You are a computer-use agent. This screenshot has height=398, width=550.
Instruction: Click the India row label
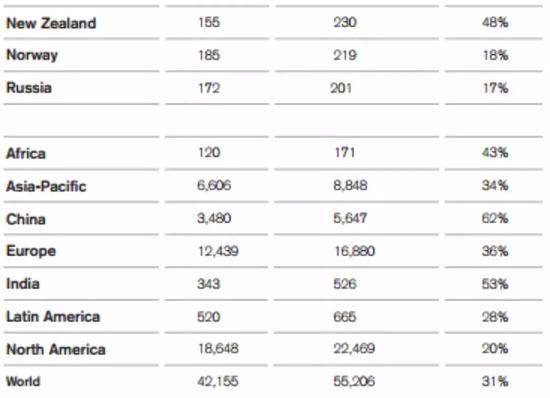point(23,284)
